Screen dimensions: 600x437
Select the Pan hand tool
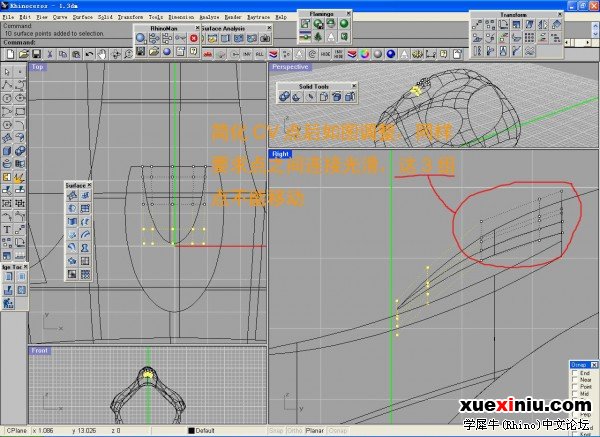(x=102, y=54)
